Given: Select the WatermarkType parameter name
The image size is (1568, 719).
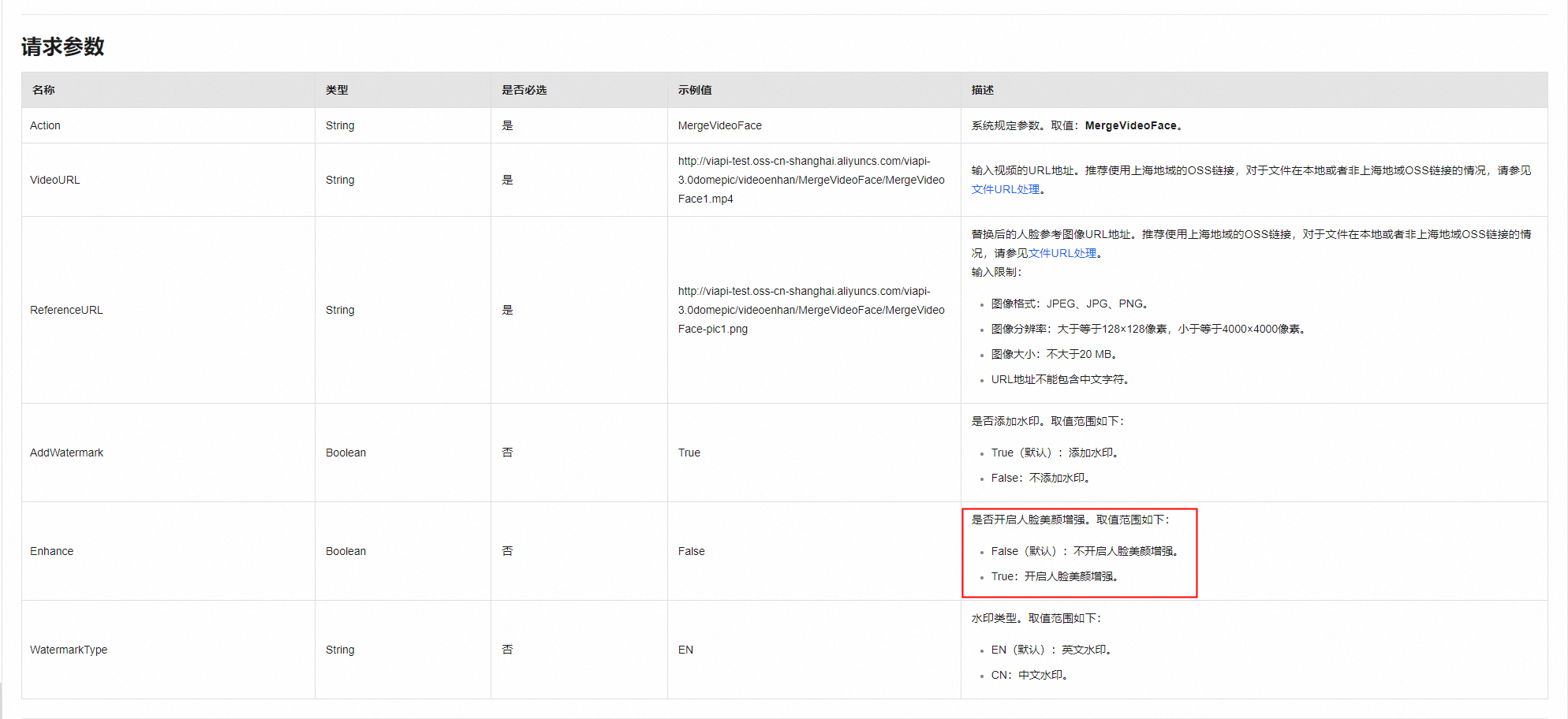Looking at the screenshot, I should point(69,650).
